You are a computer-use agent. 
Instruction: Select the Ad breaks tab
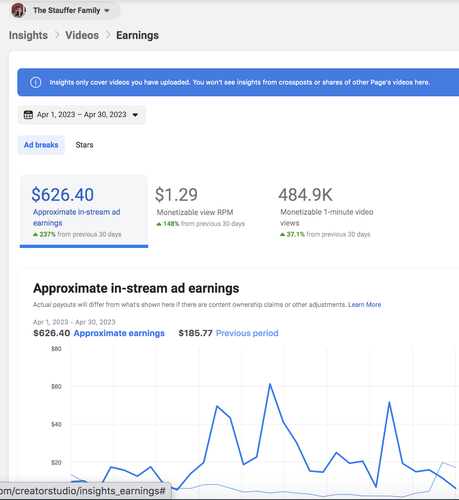[41, 145]
